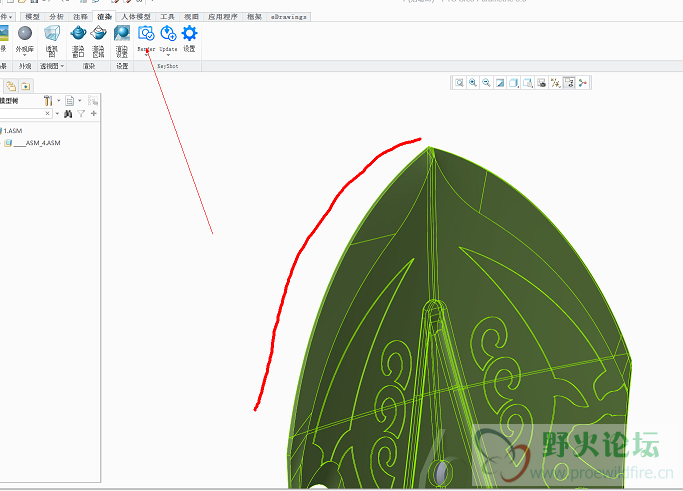Viewport: 683px width, 491px height.
Task: Open Datum Display Filters icon
Action: (x=555, y=83)
